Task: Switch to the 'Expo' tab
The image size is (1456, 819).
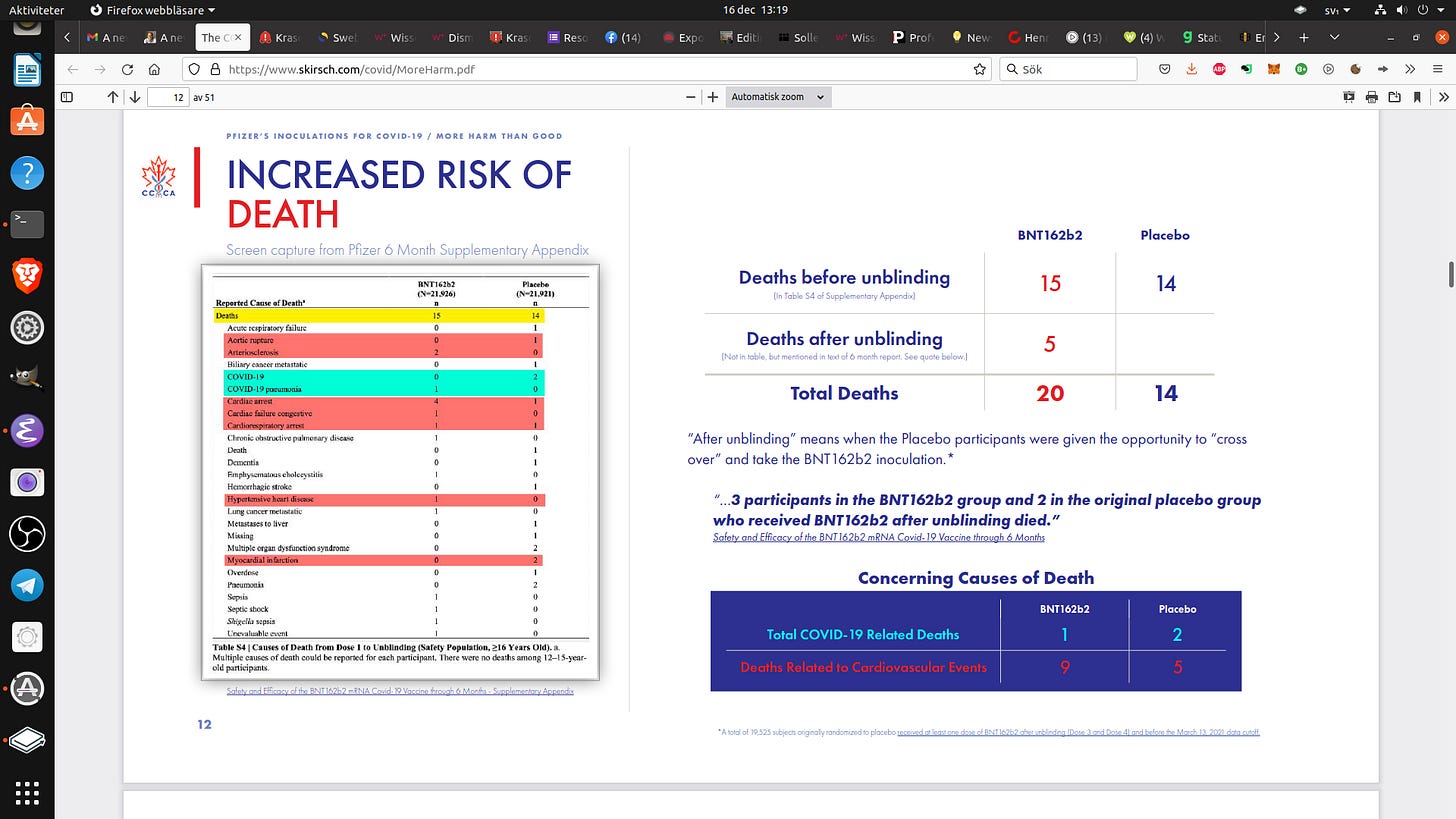Action: (x=684, y=37)
